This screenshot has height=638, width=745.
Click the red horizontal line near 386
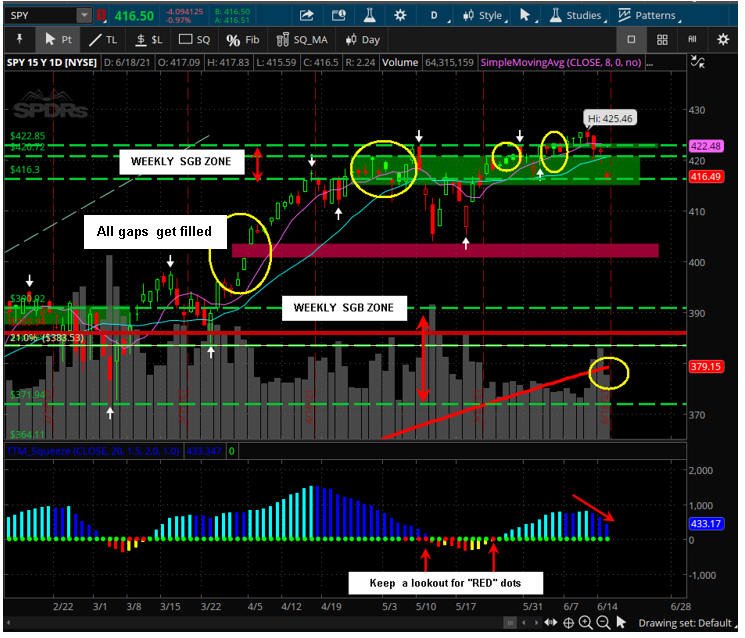click(x=345, y=333)
